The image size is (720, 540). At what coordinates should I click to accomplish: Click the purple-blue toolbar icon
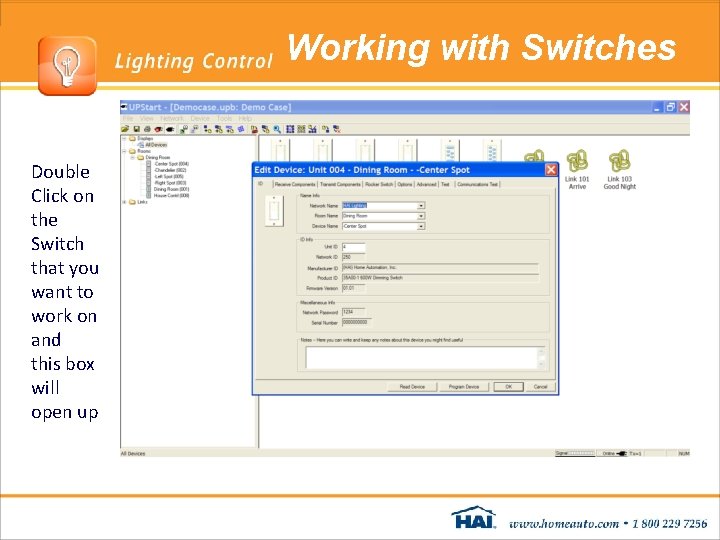tap(241, 129)
